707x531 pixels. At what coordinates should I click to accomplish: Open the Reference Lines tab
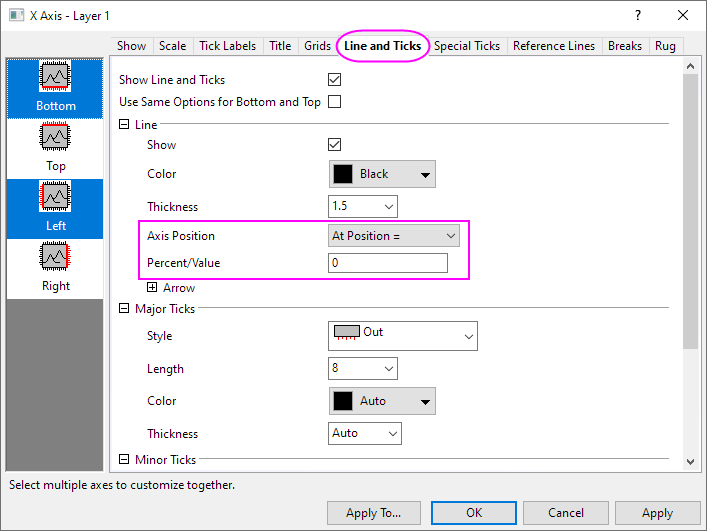(x=554, y=46)
